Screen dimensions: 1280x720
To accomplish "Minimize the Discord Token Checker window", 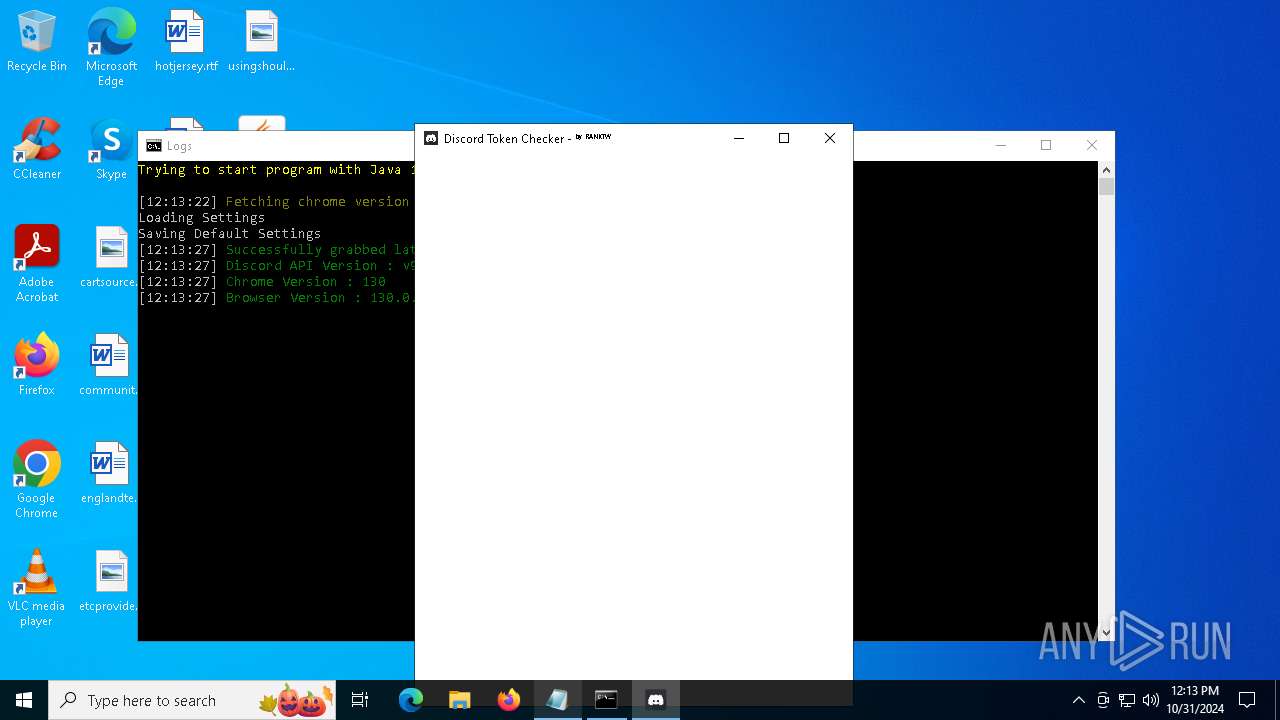I will coord(739,139).
